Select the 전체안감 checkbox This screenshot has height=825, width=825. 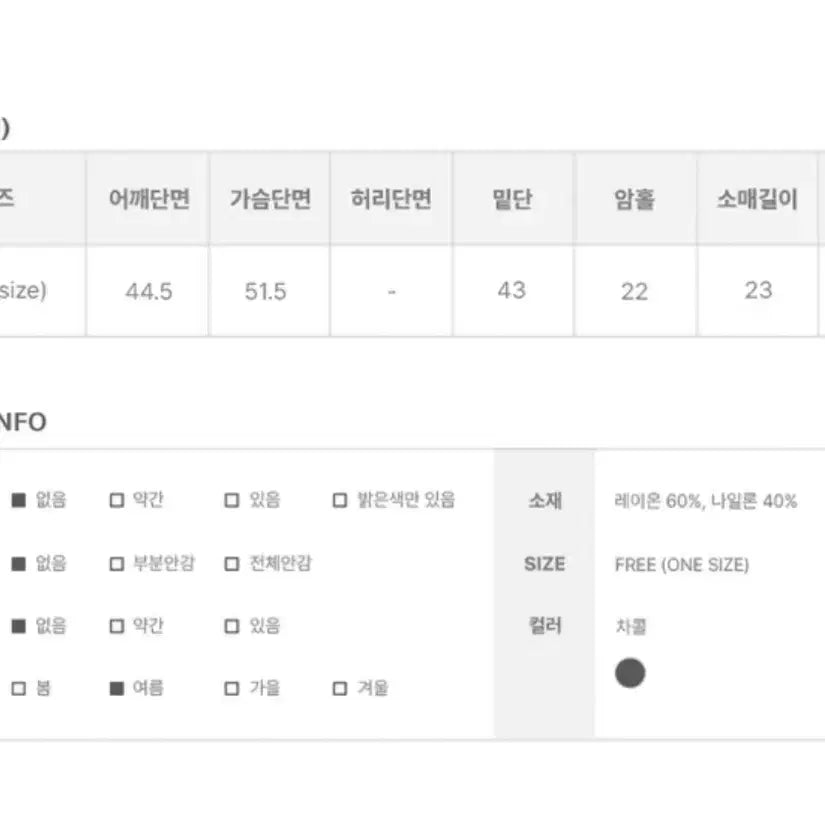pyautogui.click(x=232, y=564)
